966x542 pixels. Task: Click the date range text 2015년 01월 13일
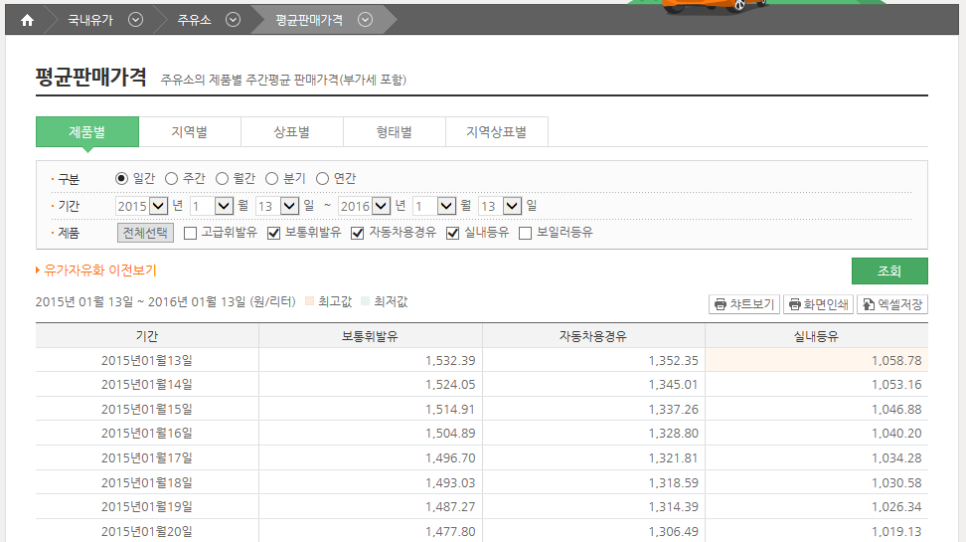tap(84, 302)
